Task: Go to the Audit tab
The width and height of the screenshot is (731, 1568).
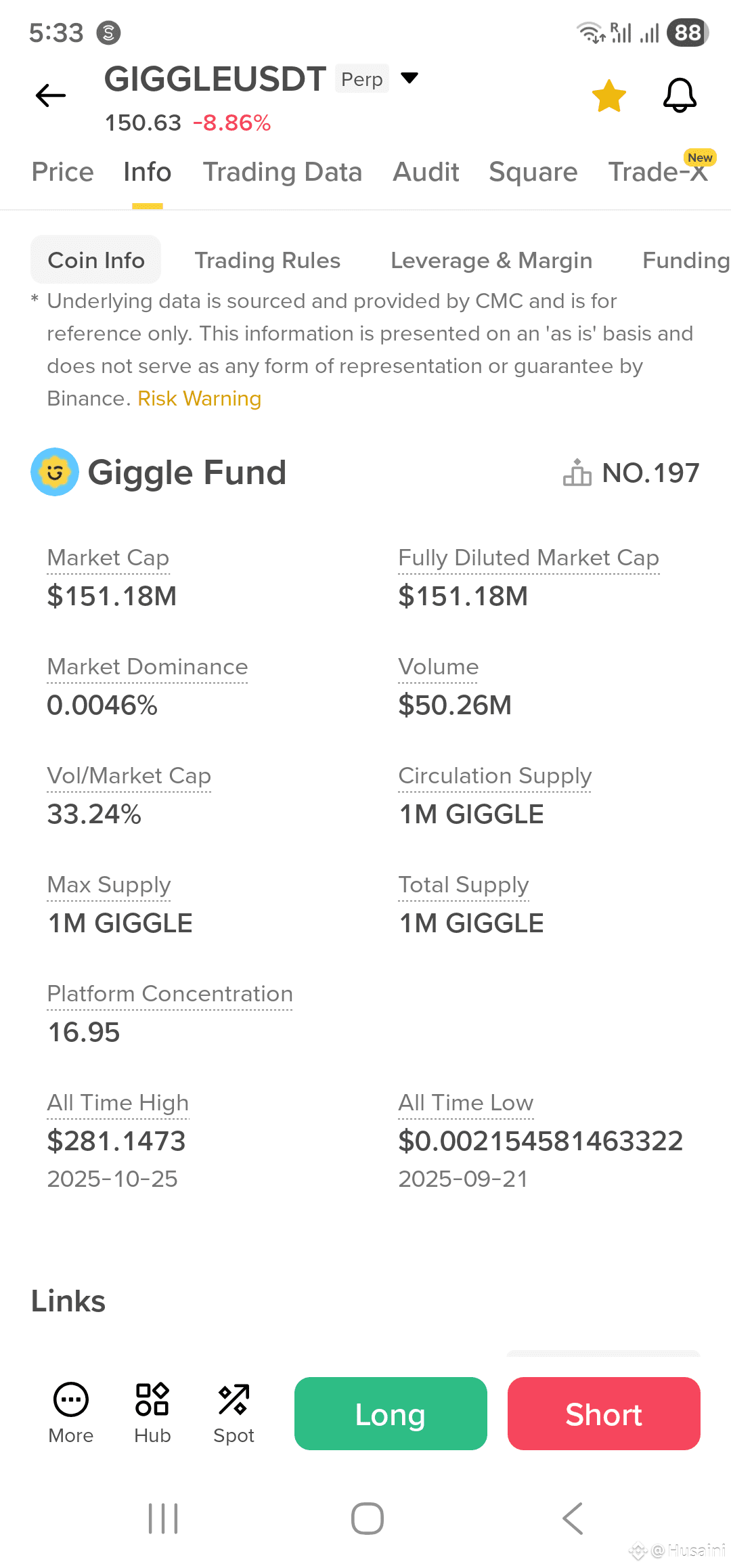Action: [426, 172]
